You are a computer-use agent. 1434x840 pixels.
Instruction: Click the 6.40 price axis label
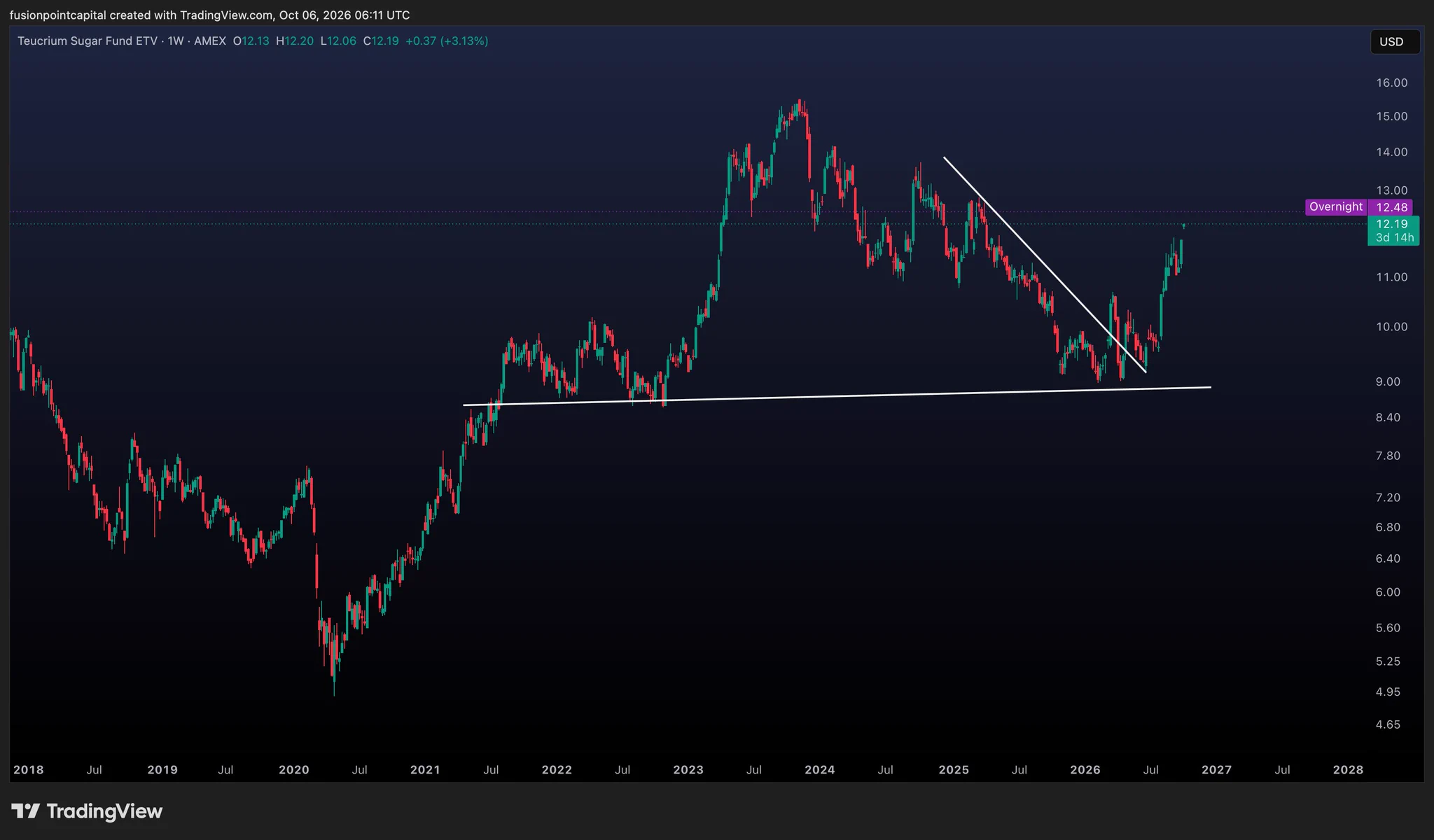click(1388, 559)
